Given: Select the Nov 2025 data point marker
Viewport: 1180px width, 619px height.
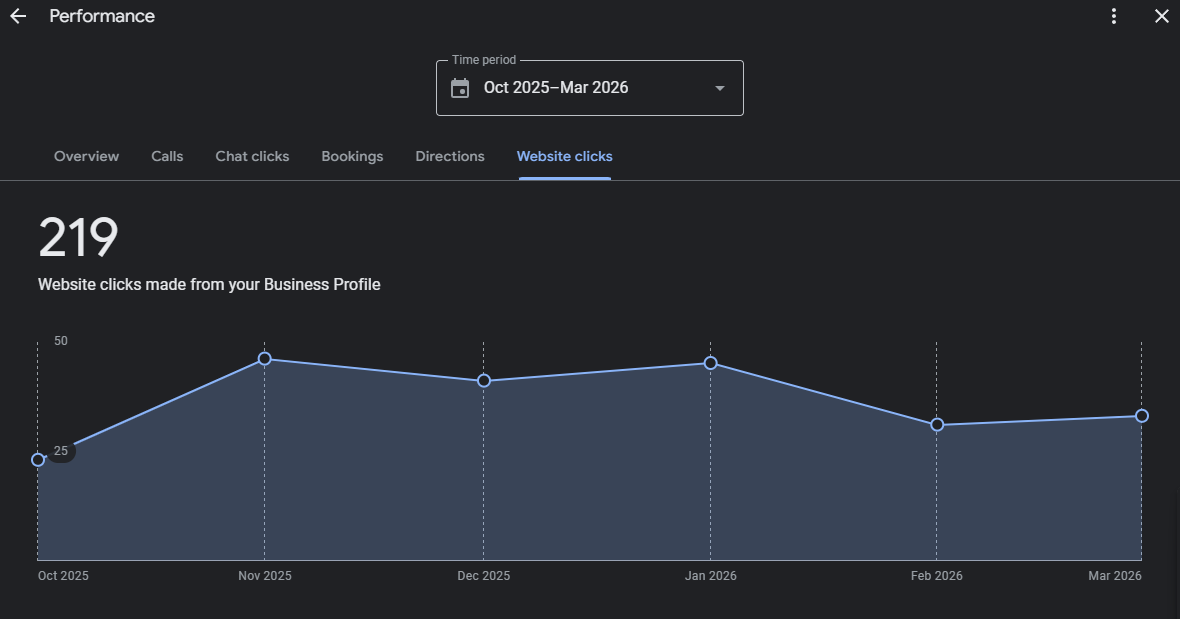Looking at the screenshot, I should [x=264, y=359].
